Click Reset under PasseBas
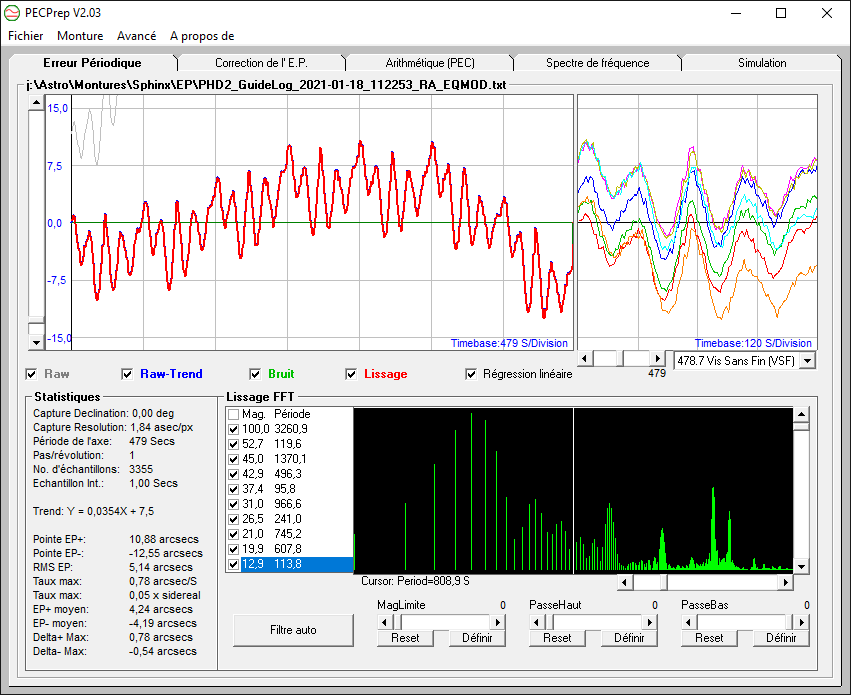851x695 pixels. [709, 638]
